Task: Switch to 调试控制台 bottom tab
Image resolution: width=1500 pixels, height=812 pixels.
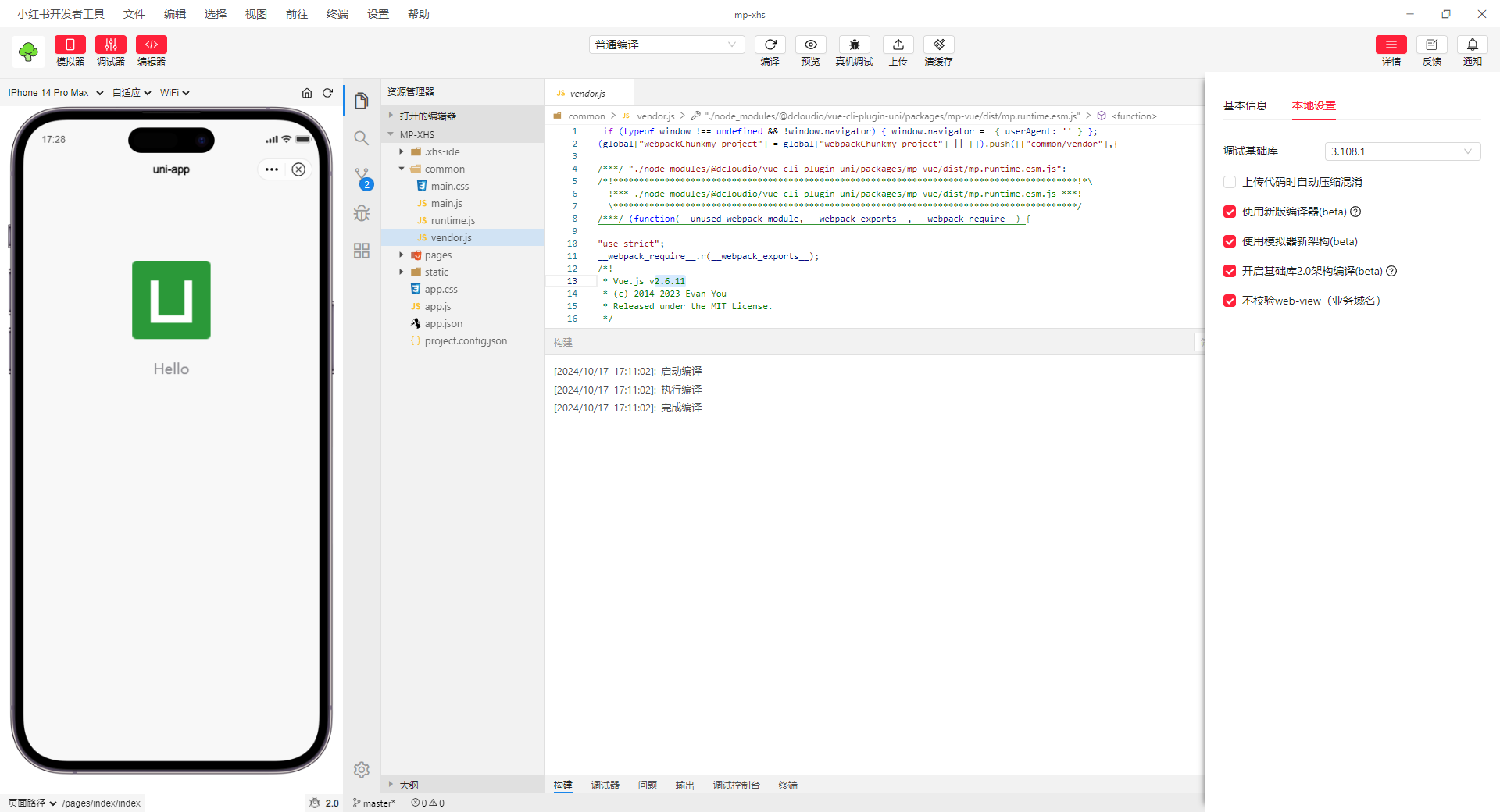Action: click(737, 785)
